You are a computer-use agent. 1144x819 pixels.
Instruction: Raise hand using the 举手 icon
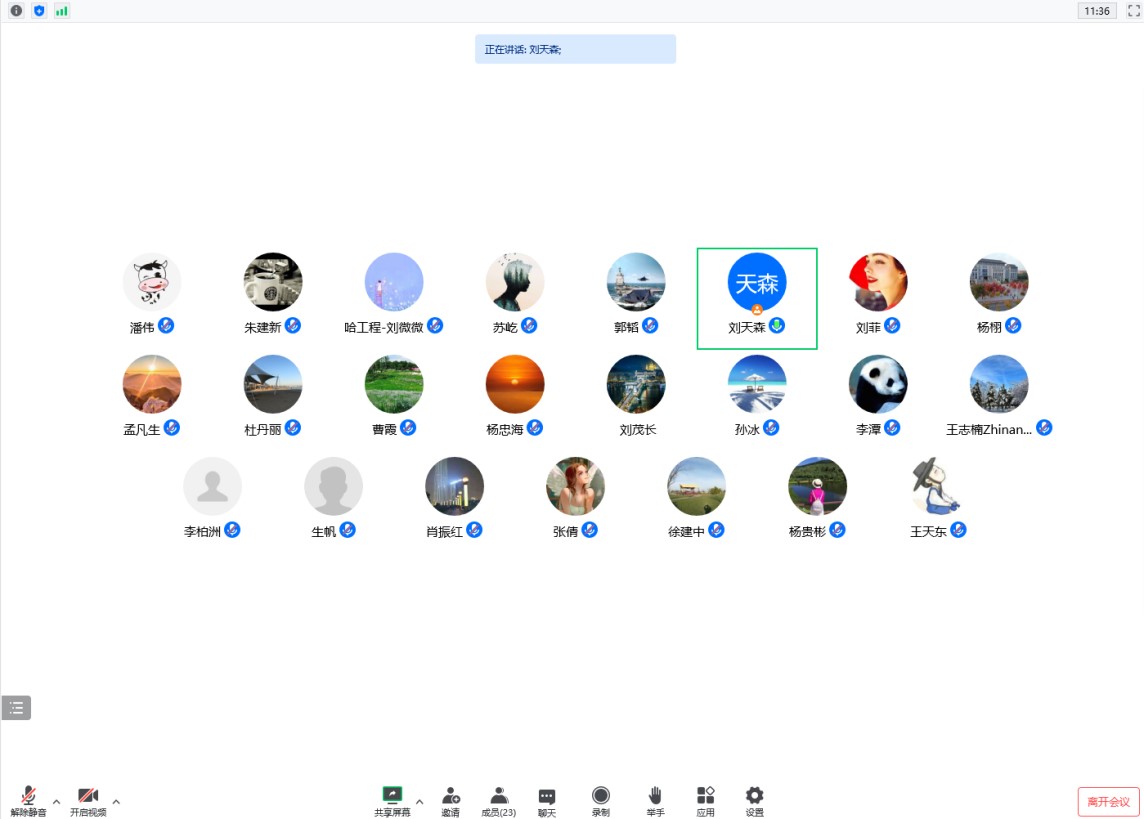click(655, 800)
